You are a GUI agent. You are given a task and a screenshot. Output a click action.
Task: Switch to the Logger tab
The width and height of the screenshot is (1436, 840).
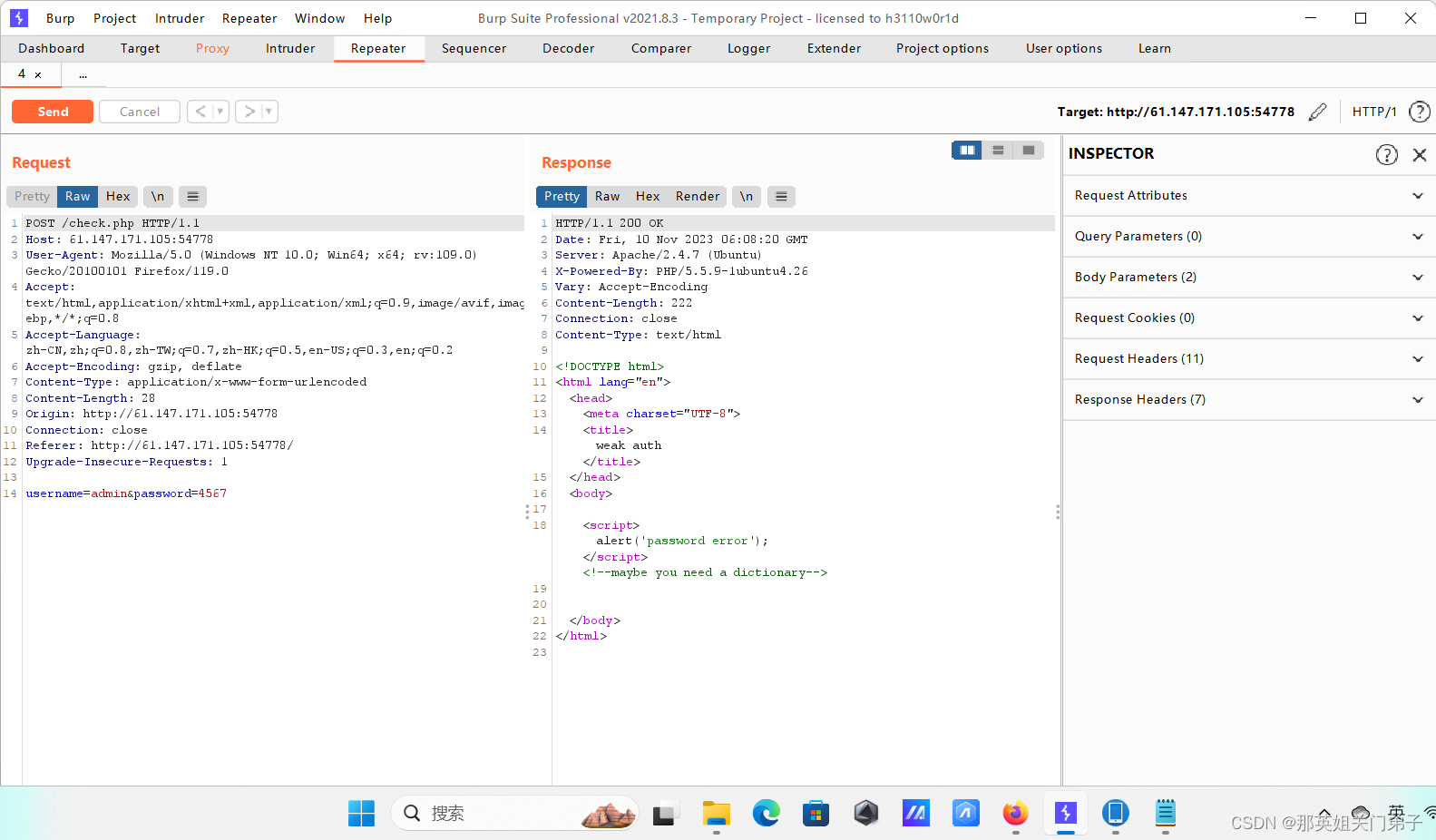pyautogui.click(x=748, y=49)
